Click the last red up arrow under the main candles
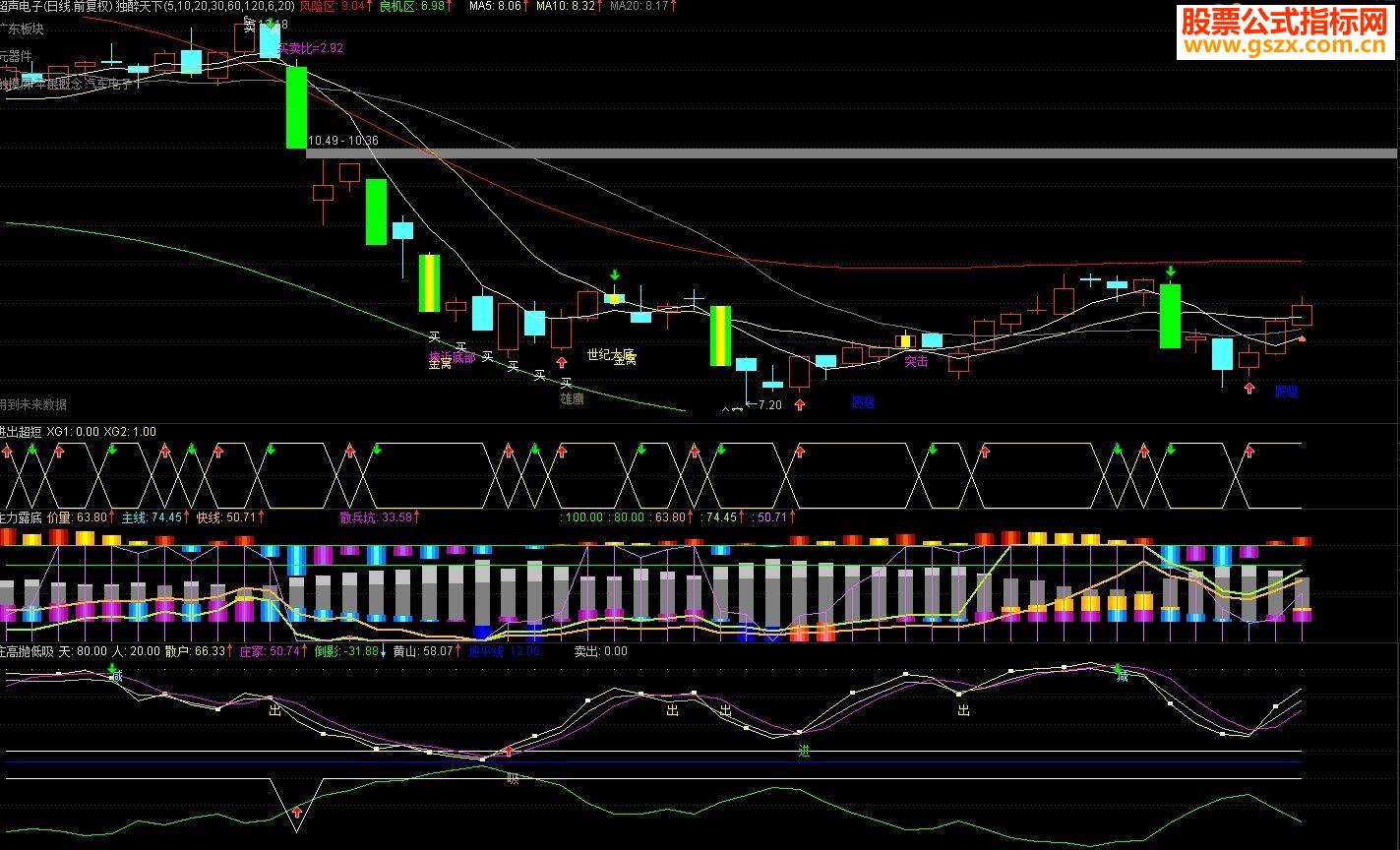 tap(1249, 388)
